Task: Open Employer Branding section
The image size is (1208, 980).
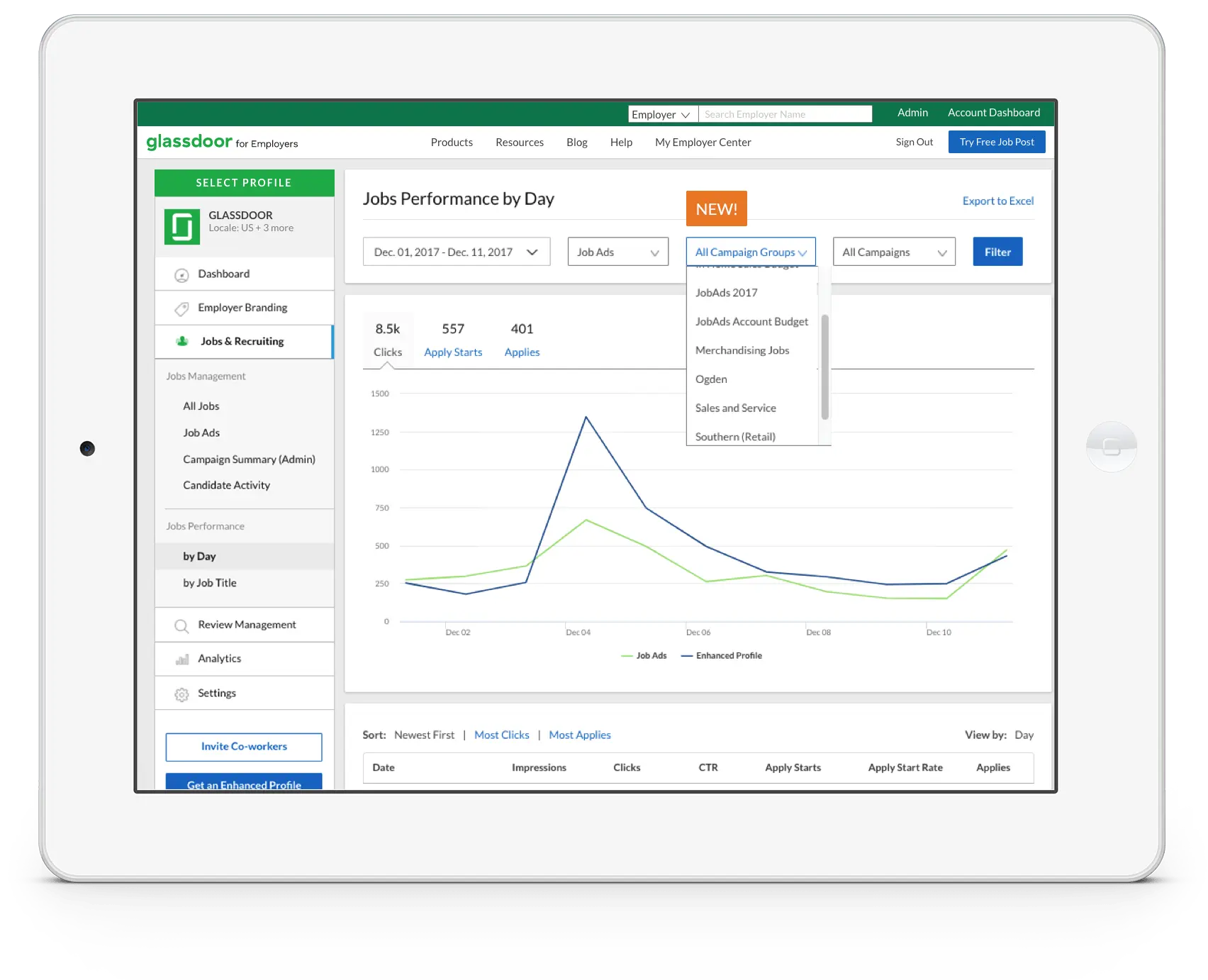Action: 244,308
